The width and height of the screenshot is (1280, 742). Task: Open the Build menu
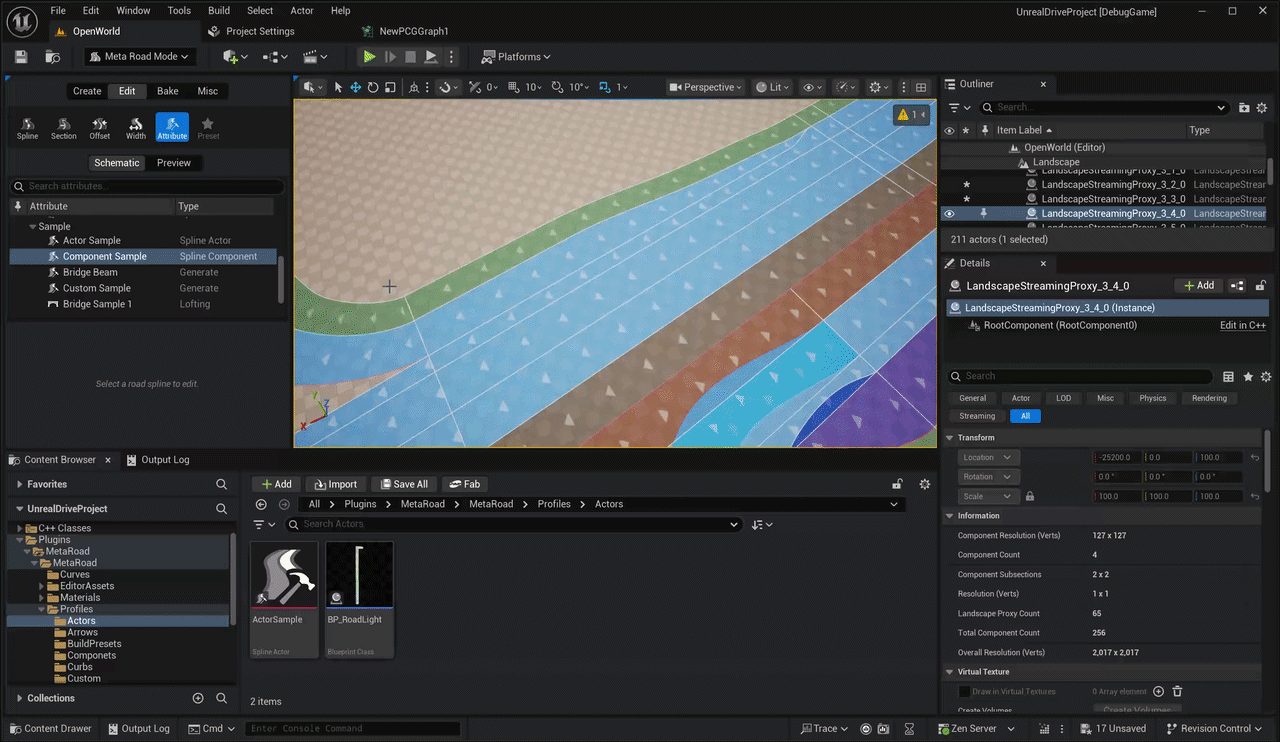[219, 10]
